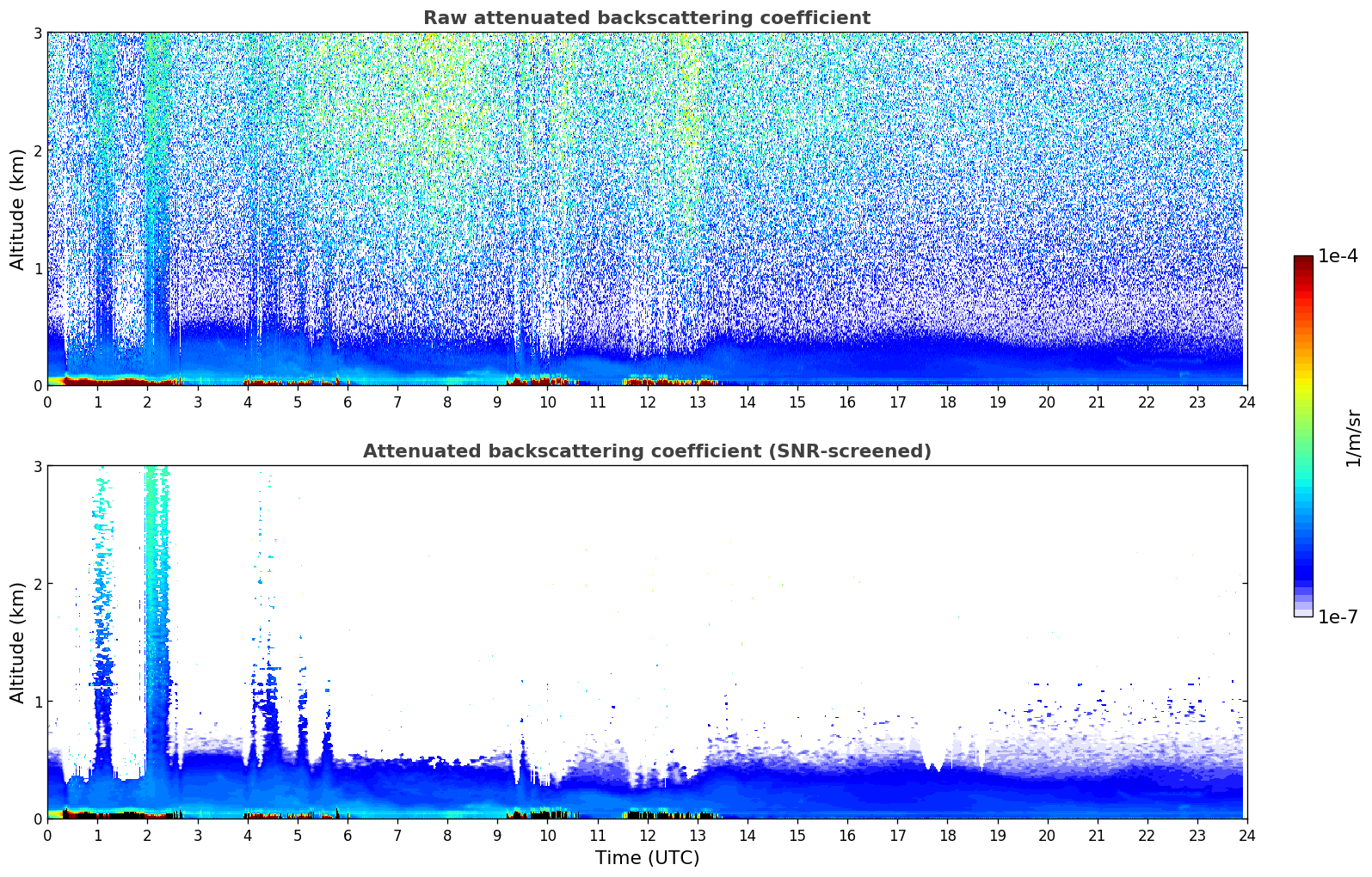Click the '3' altitude tick on the SNR-screened plot
The image size is (1372, 877).
point(37,466)
